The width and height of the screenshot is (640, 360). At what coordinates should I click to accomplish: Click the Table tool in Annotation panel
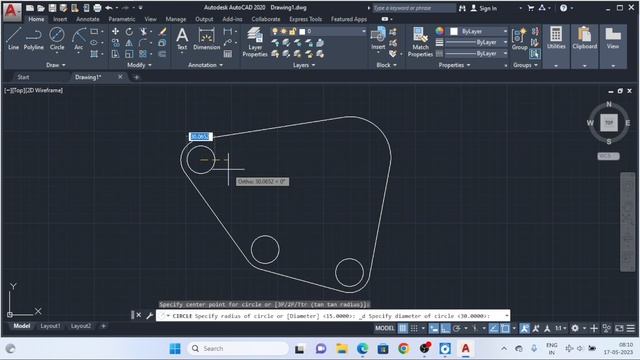pos(228,53)
